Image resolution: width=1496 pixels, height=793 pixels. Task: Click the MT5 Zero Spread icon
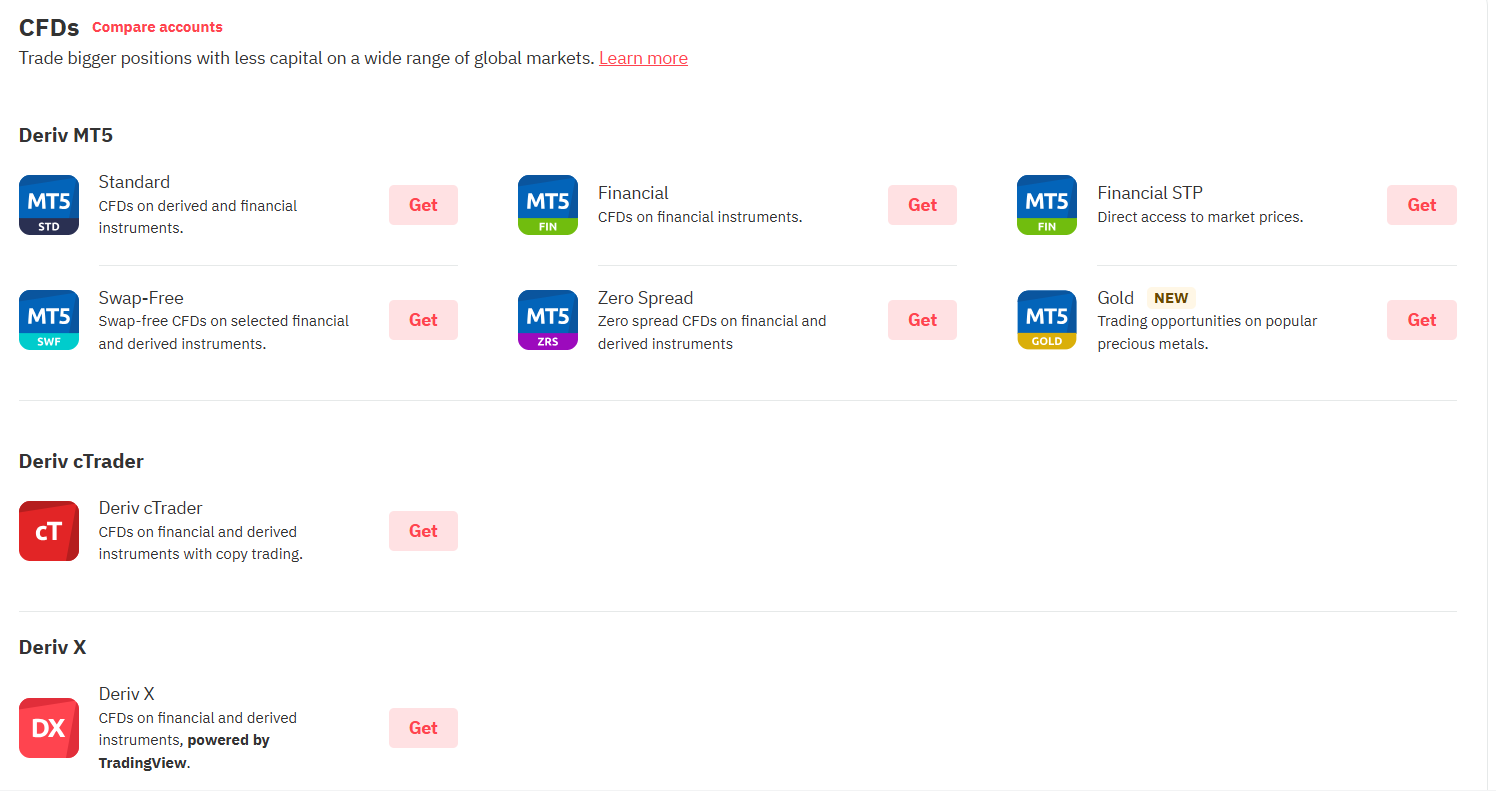point(548,320)
